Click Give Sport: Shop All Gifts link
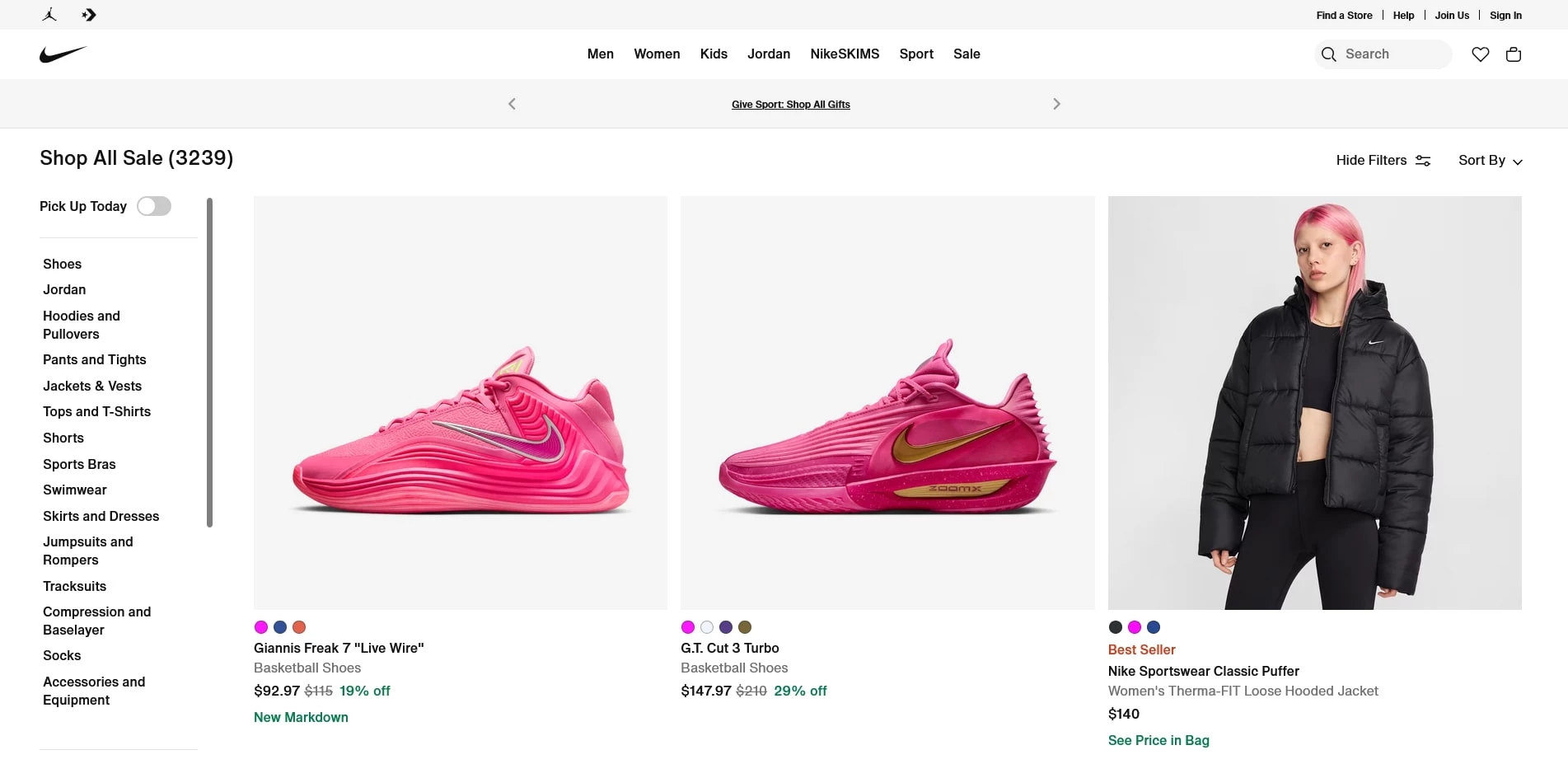 pos(790,105)
